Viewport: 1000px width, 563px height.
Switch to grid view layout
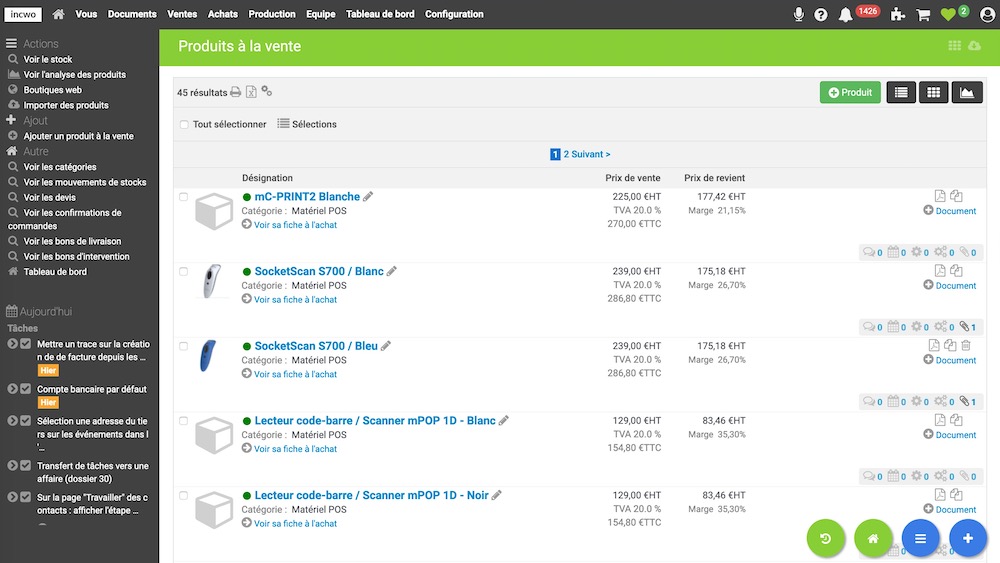click(934, 92)
